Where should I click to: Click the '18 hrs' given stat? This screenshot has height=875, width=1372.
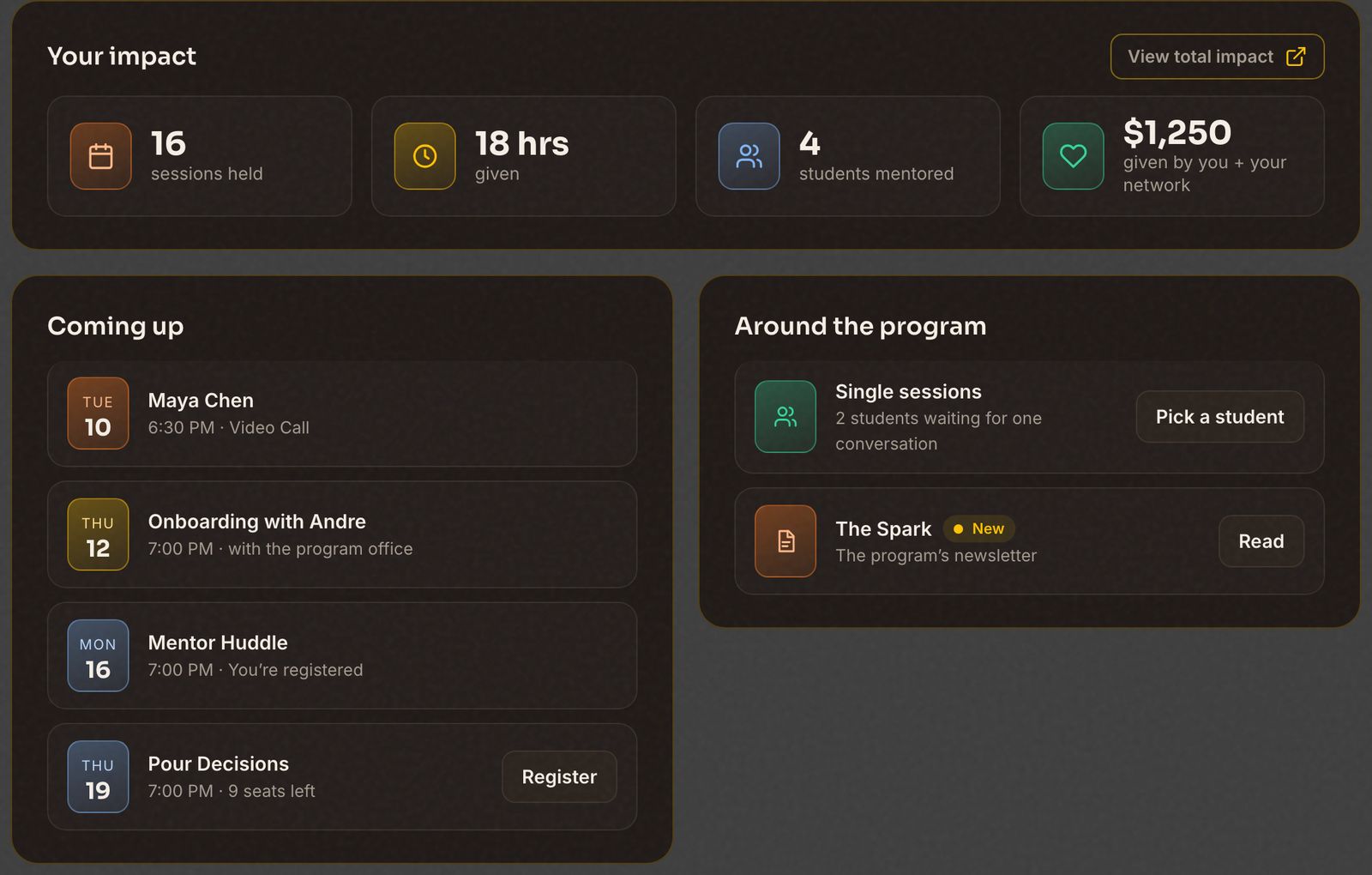(x=522, y=143)
